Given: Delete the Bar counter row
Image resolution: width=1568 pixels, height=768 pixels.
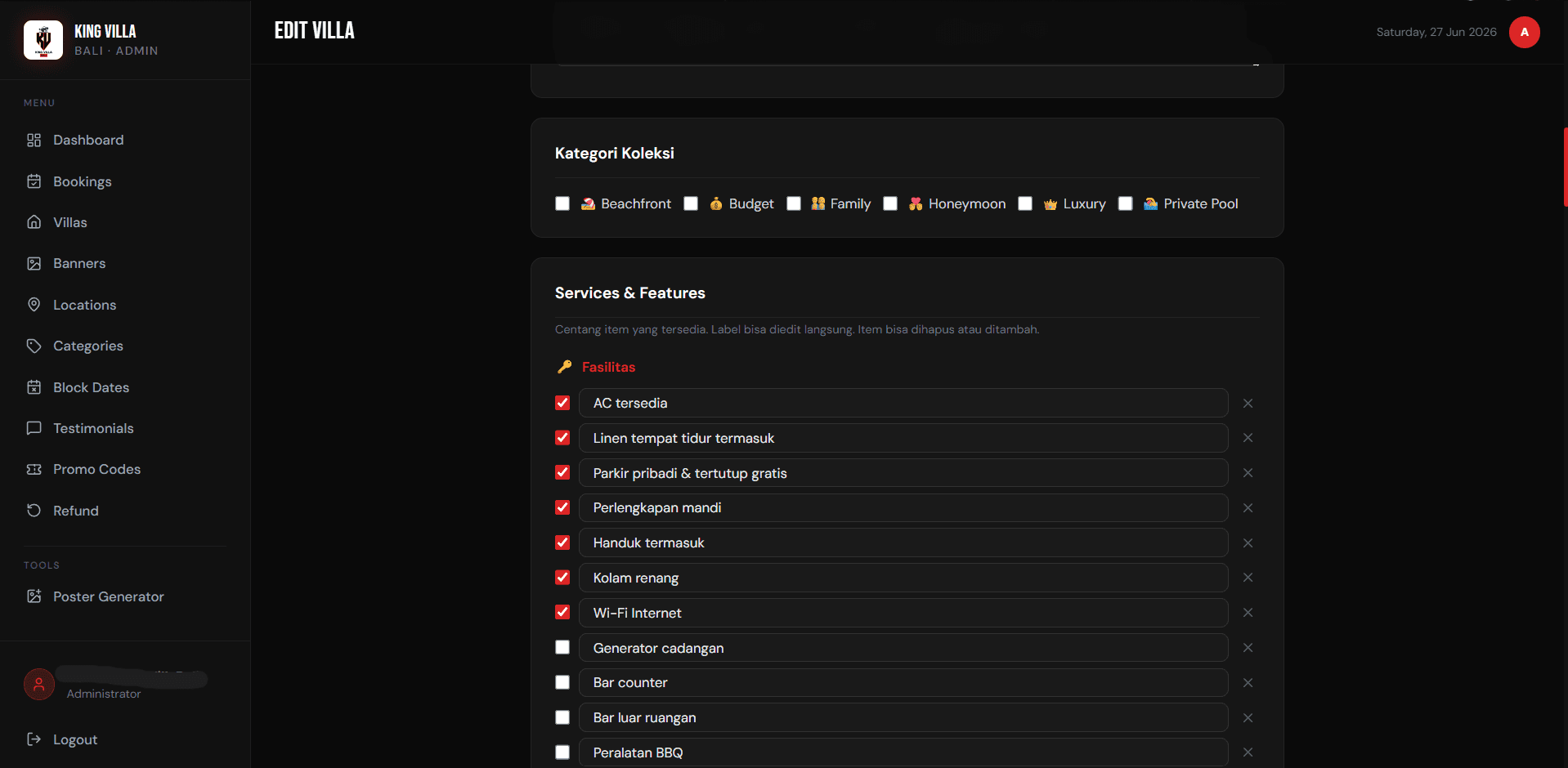Looking at the screenshot, I should coord(1248,683).
